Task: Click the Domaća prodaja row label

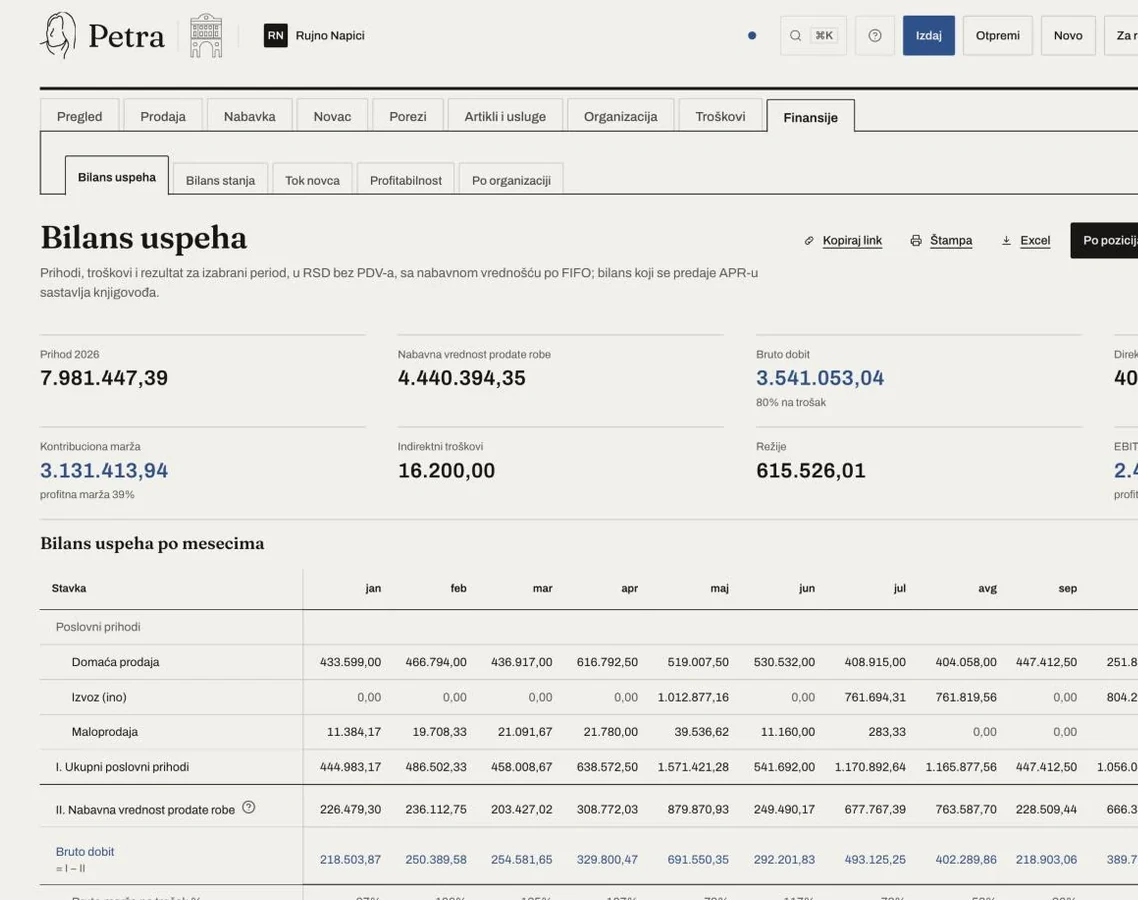Action: pos(115,662)
